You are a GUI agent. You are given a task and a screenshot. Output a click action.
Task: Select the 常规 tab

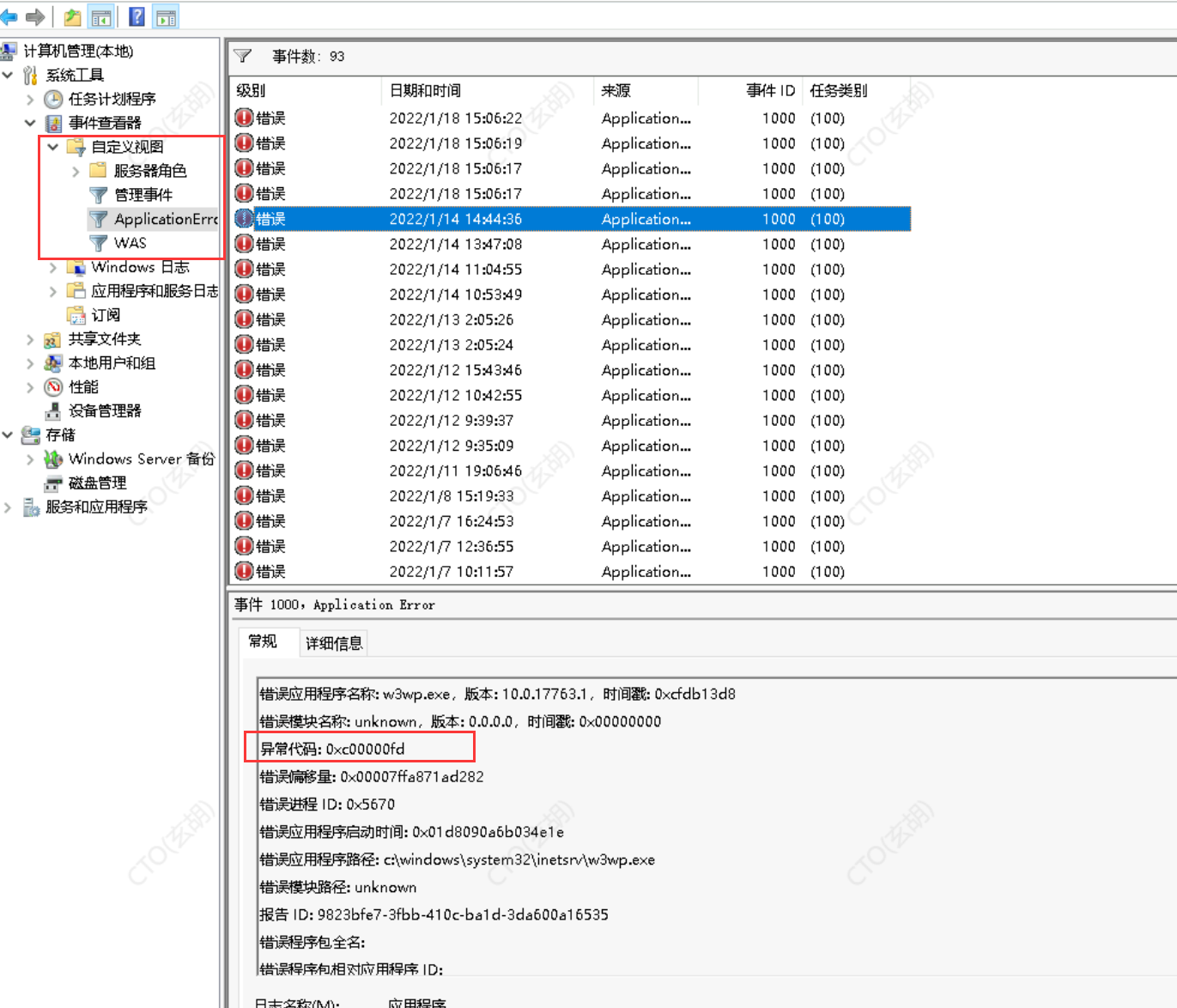(x=263, y=641)
